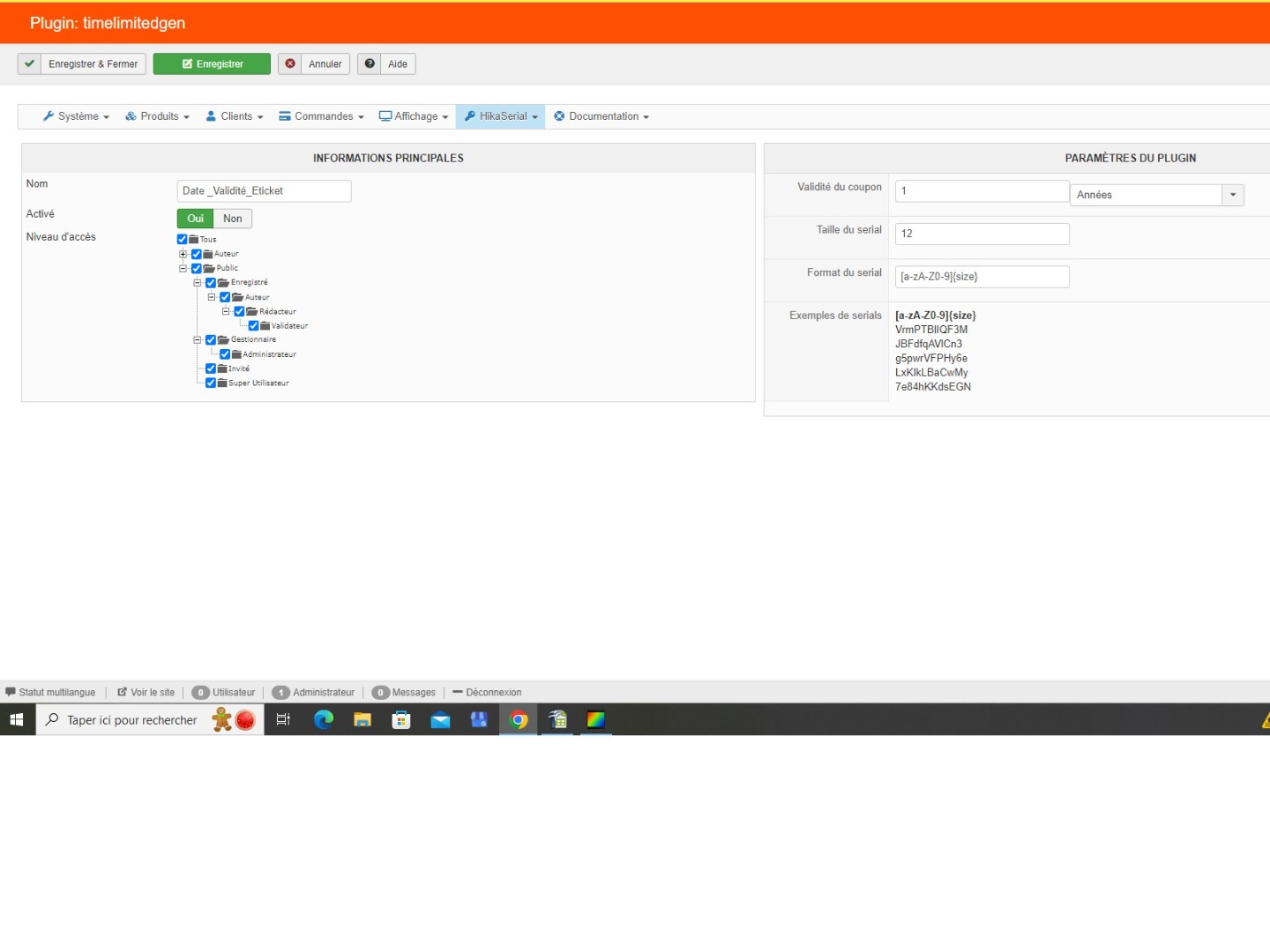Click the INFORMATIONS PRINCIPALES heading
This screenshot has height=952, width=1270.
point(388,159)
